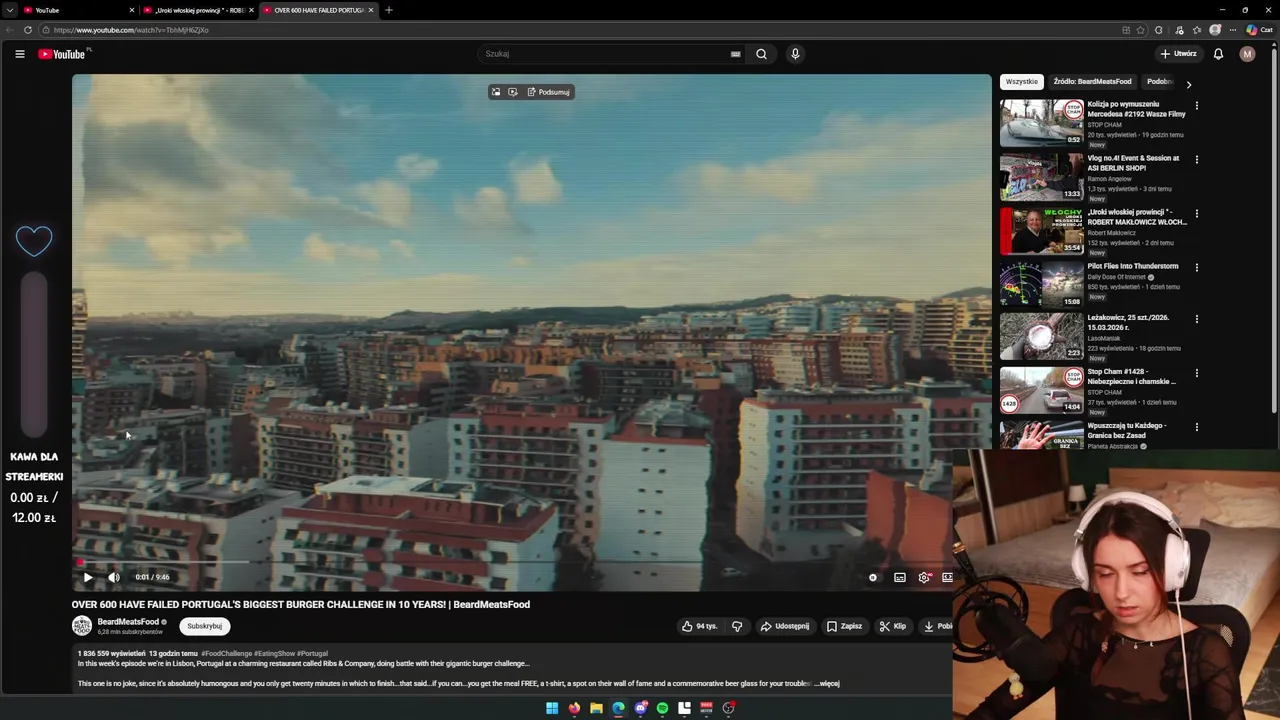Open options for Wpuszczają tu Każdego video
1280x720 pixels.
(1197, 427)
